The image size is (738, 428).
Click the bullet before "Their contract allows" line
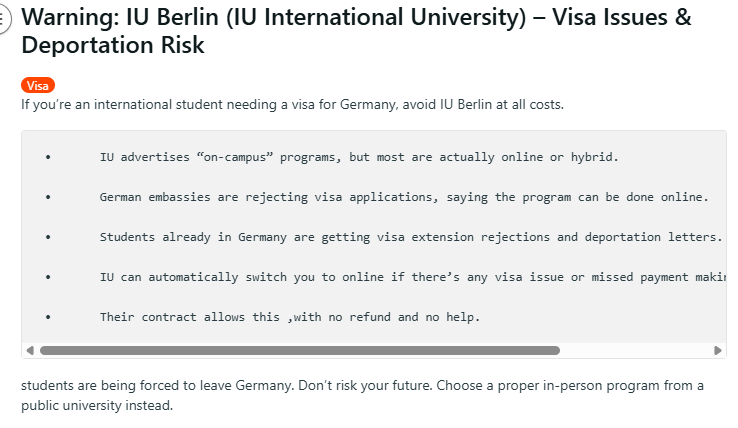pyautogui.click(x=47, y=317)
